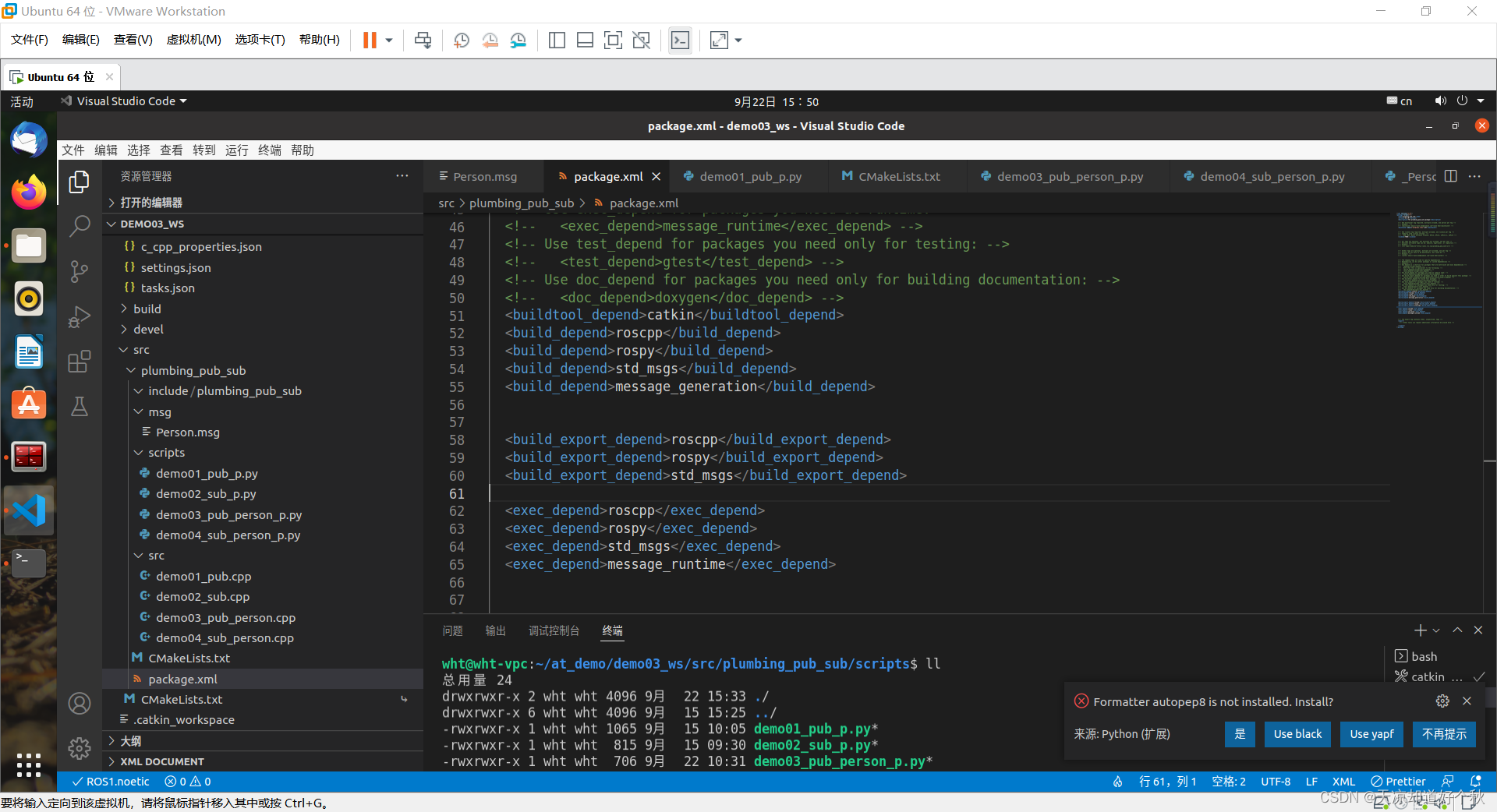The width and height of the screenshot is (1497, 812).
Task: Click VMware manage snapshots icon
Action: click(x=518, y=41)
